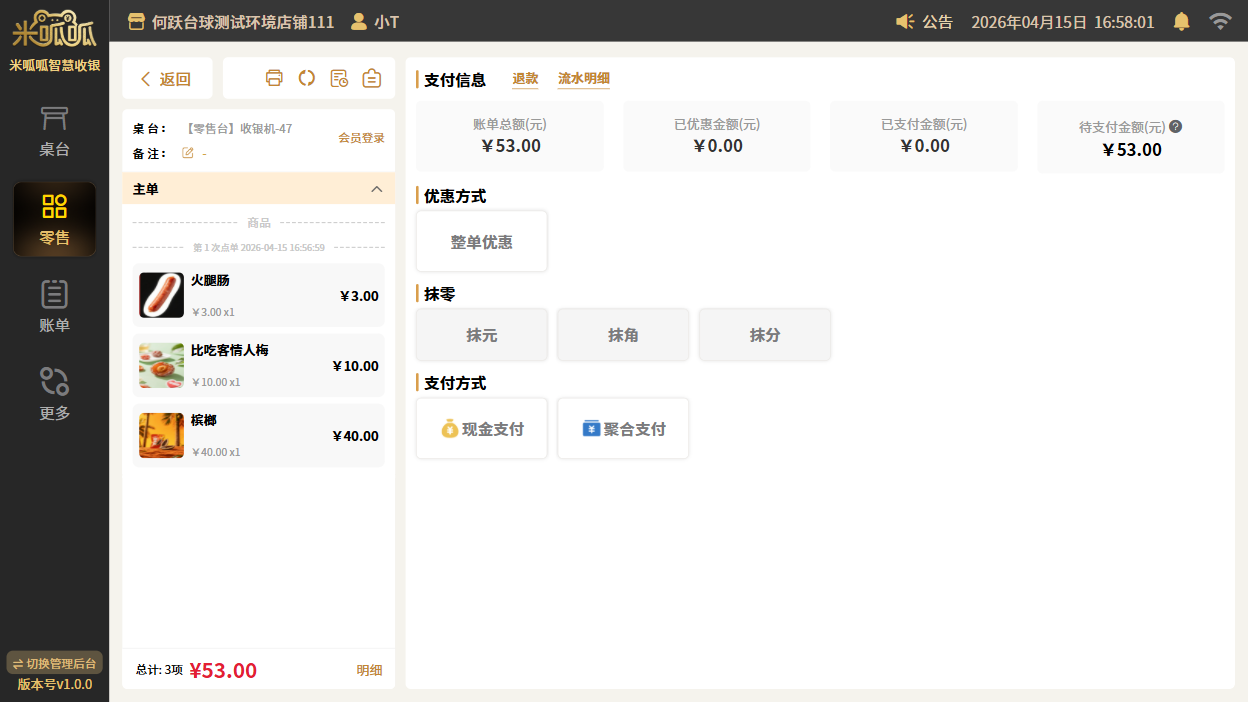Image resolution: width=1248 pixels, height=702 pixels.
Task: Click the clipboard icon in the order toolbar
Action: (x=371, y=78)
